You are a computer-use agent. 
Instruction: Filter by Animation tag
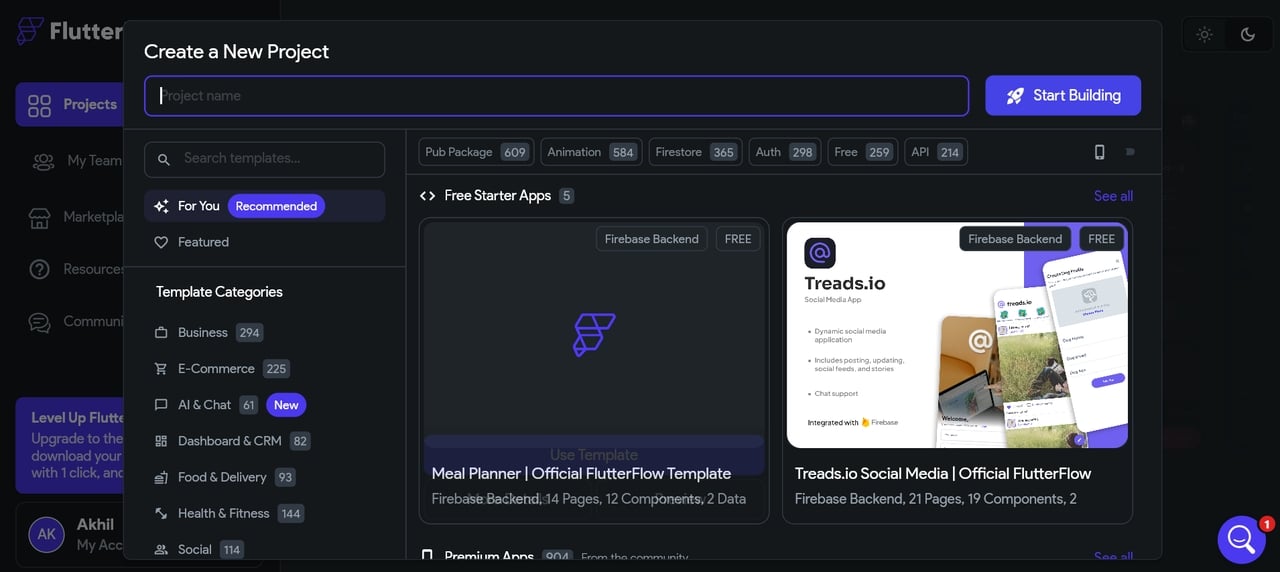click(591, 152)
